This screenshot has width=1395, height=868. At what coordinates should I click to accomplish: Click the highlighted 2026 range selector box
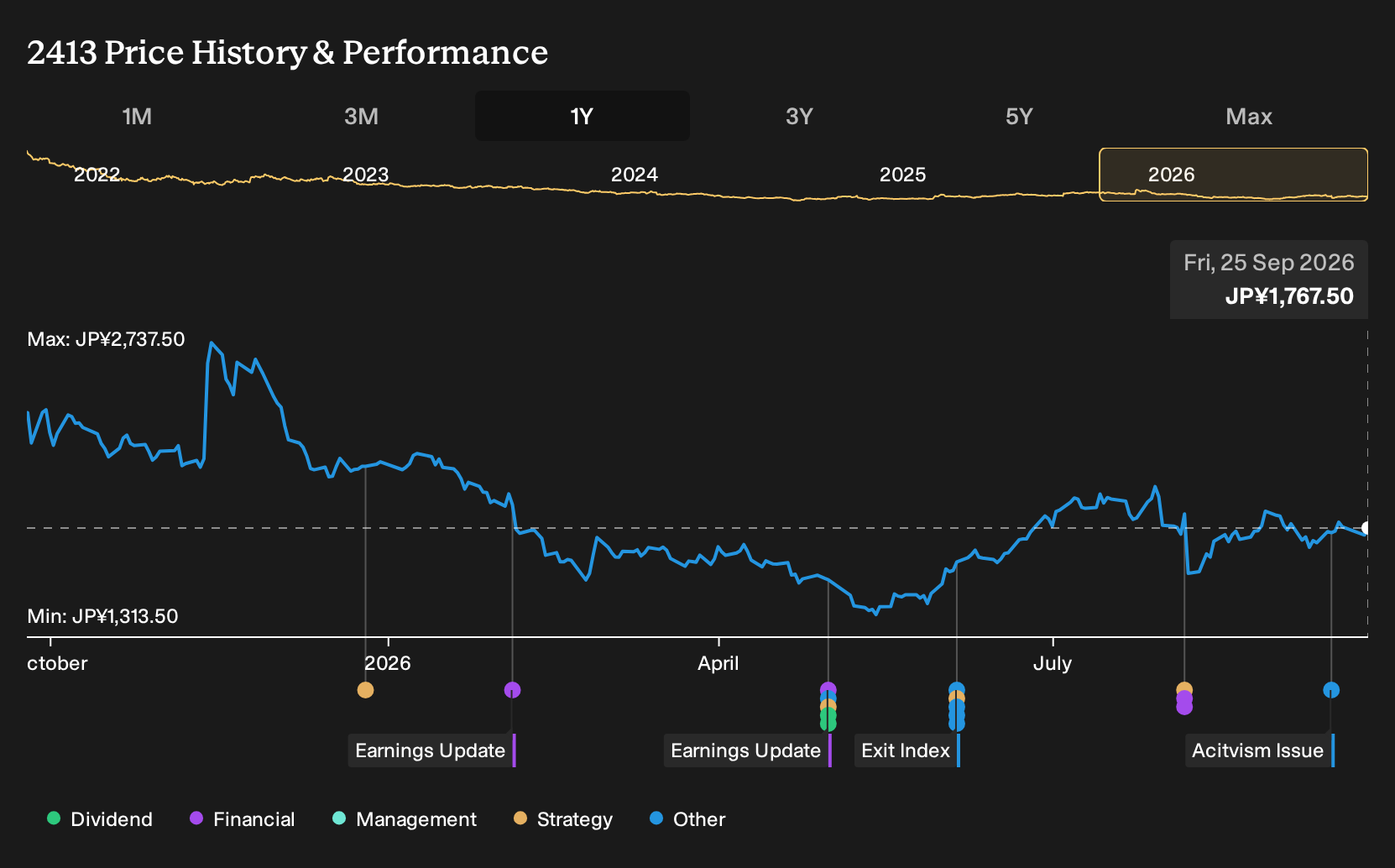click(x=1234, y=175)
